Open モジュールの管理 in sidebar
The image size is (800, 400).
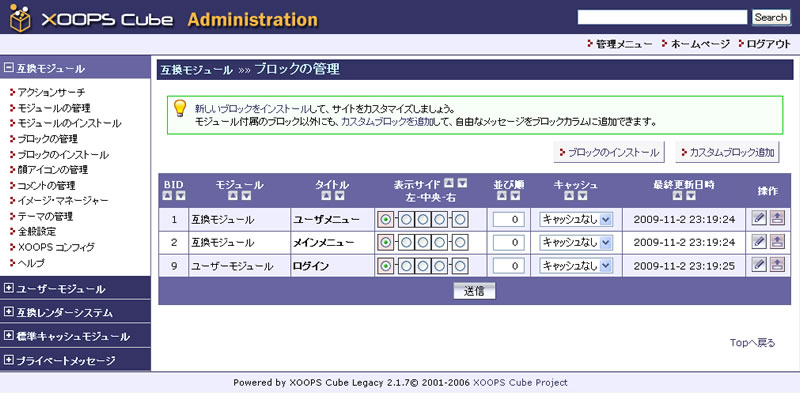point(54,108)
